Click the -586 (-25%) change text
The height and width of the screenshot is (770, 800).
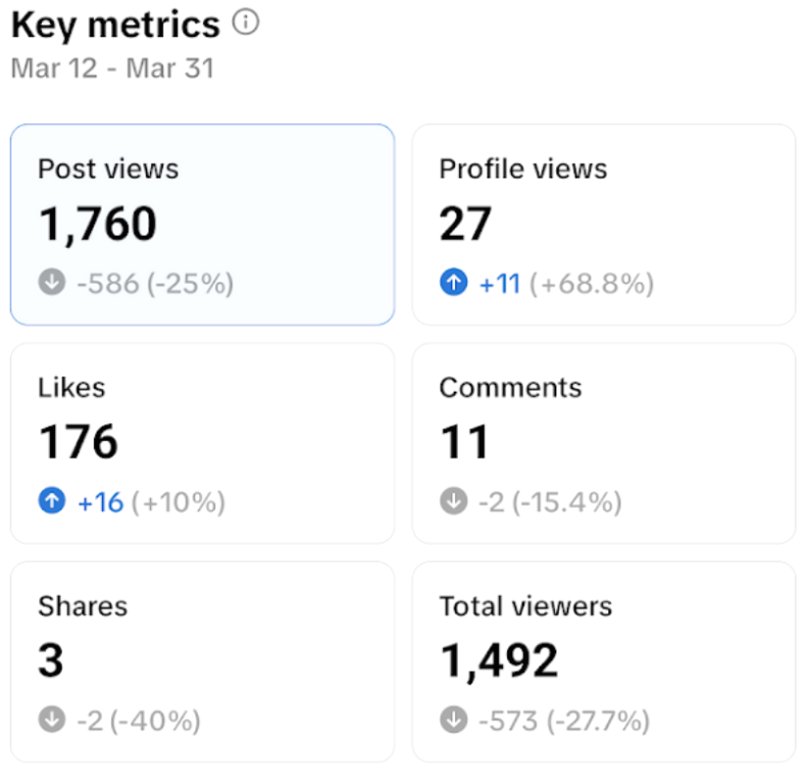coord(155,284)
